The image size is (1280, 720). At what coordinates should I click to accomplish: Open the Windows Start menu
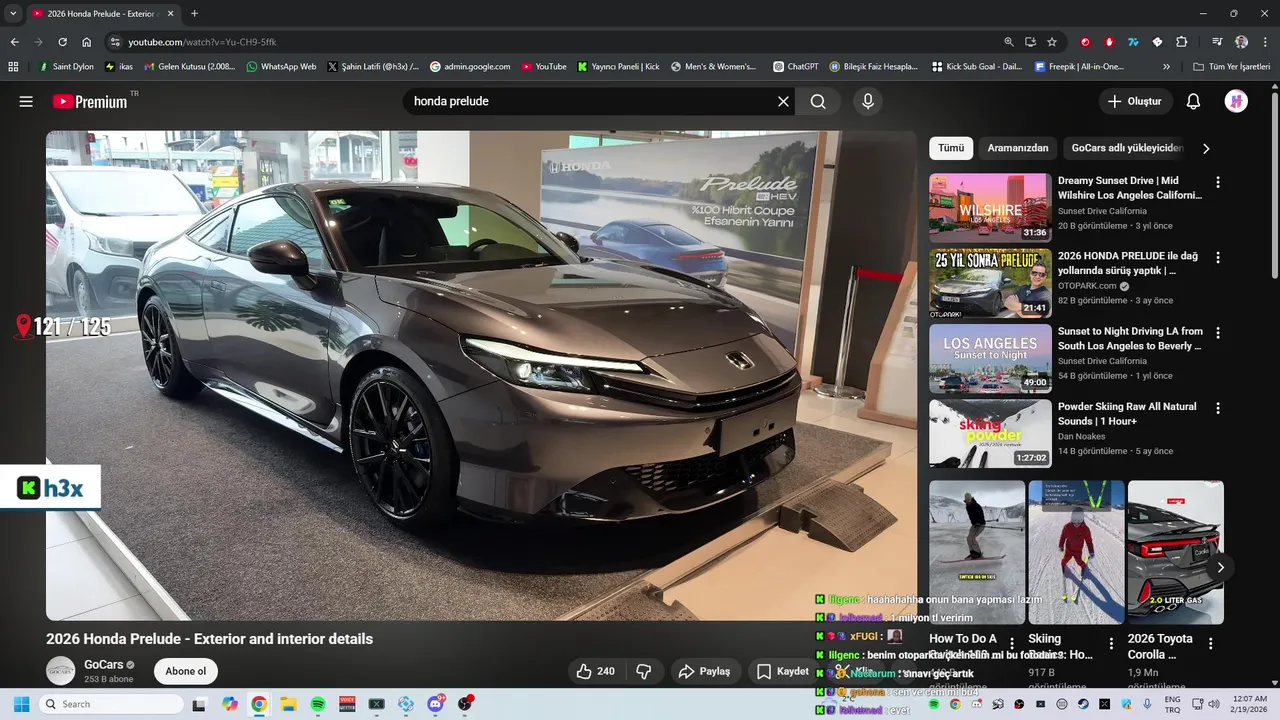pos(21,704)
